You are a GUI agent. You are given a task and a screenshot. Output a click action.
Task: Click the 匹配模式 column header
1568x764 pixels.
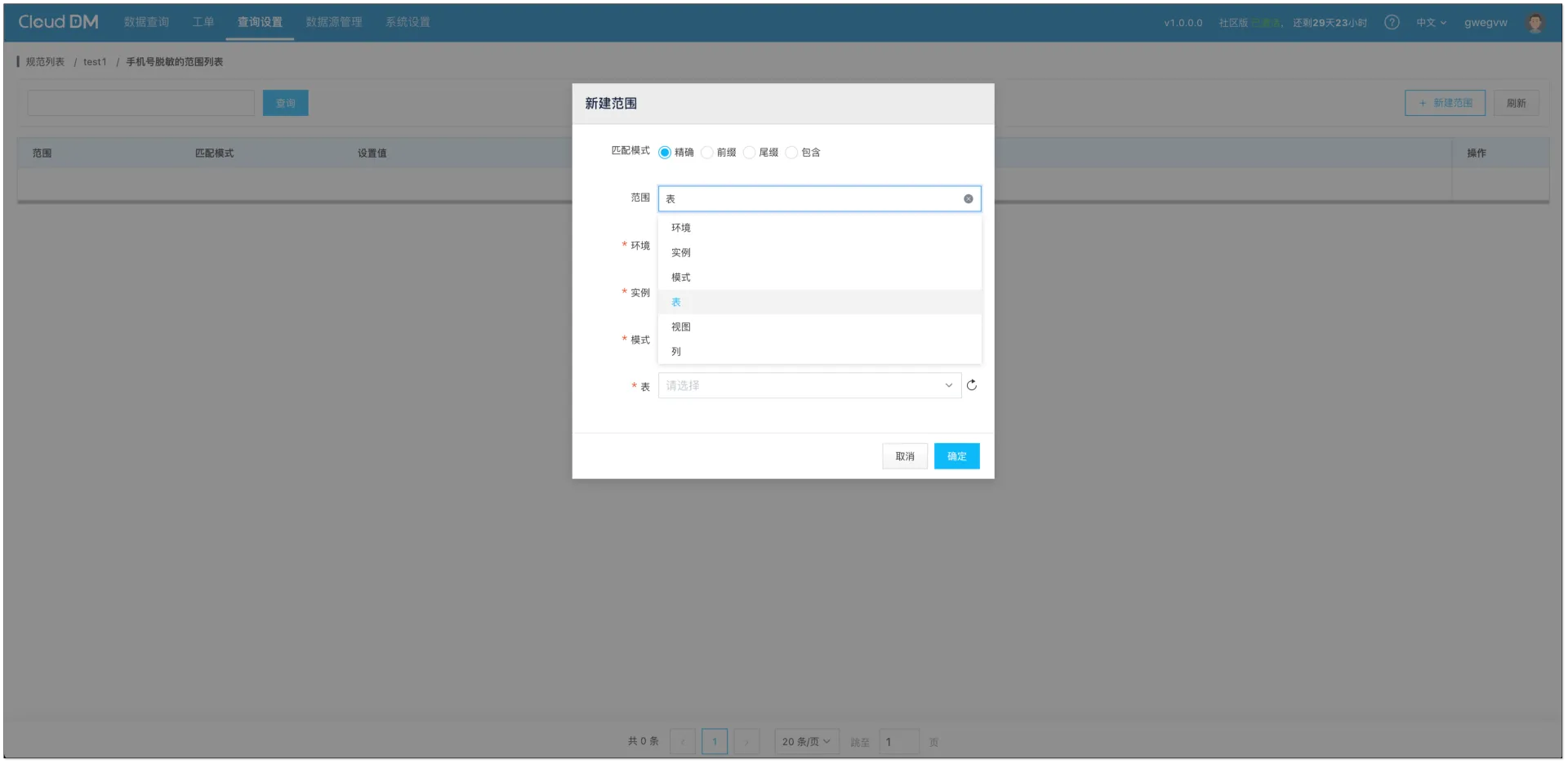point(214,153)
